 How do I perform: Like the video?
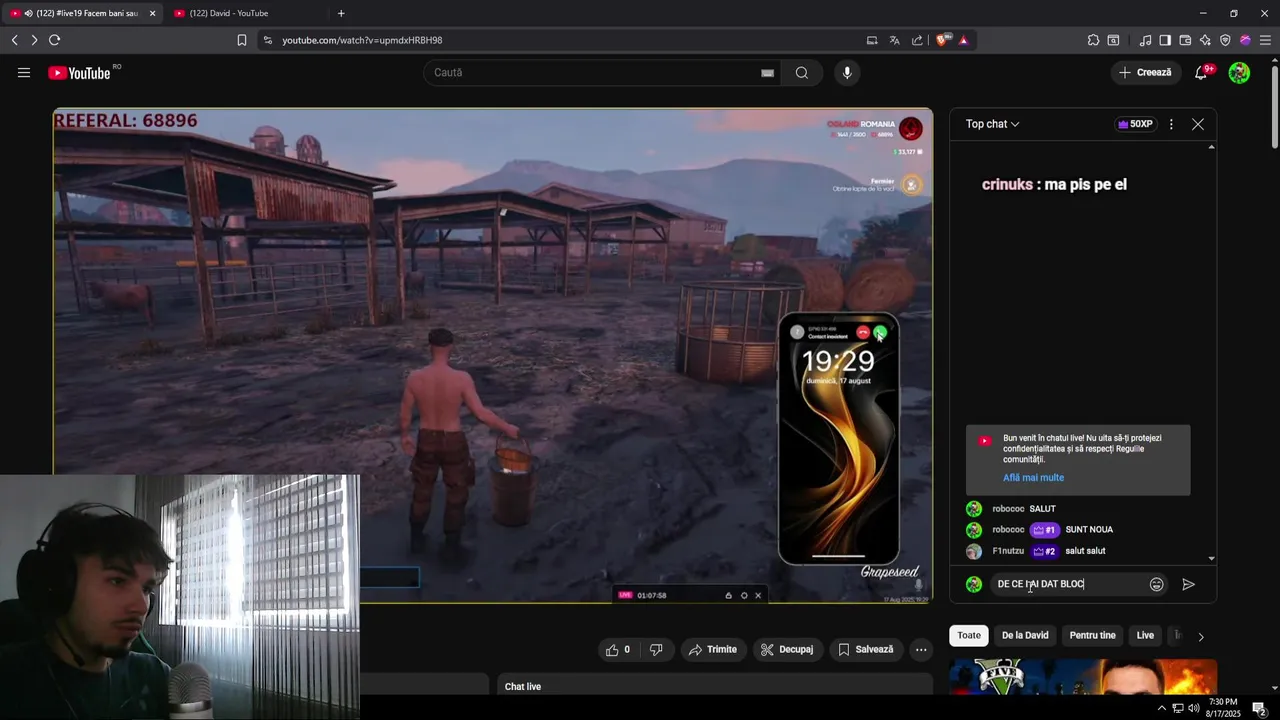click(619, 650)
